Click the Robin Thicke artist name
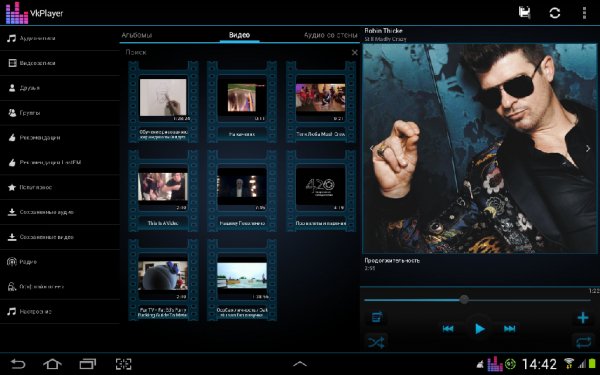The height and width of the screenshot is (375, 600). [383, 31]
